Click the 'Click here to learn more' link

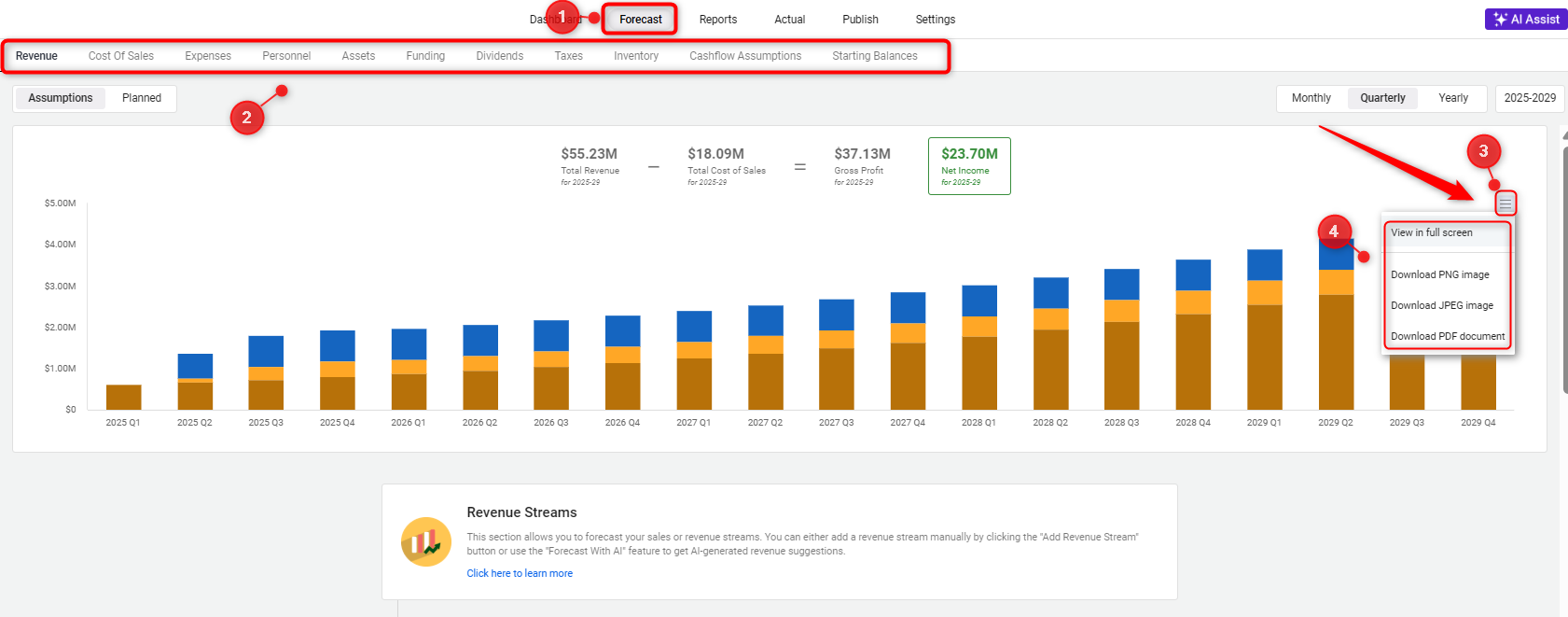pos(520,574)
